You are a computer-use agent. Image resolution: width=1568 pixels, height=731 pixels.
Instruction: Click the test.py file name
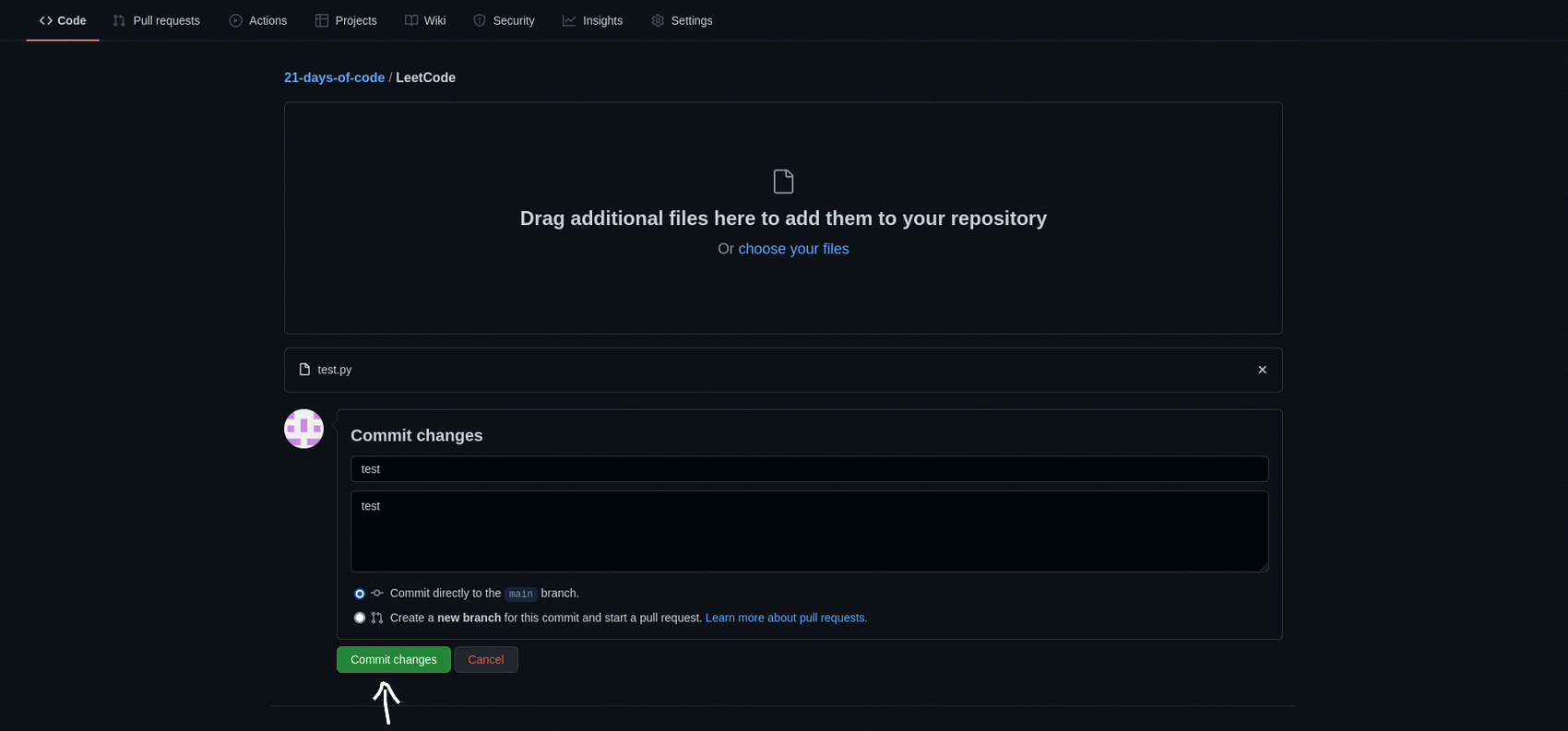coord(335,370)
